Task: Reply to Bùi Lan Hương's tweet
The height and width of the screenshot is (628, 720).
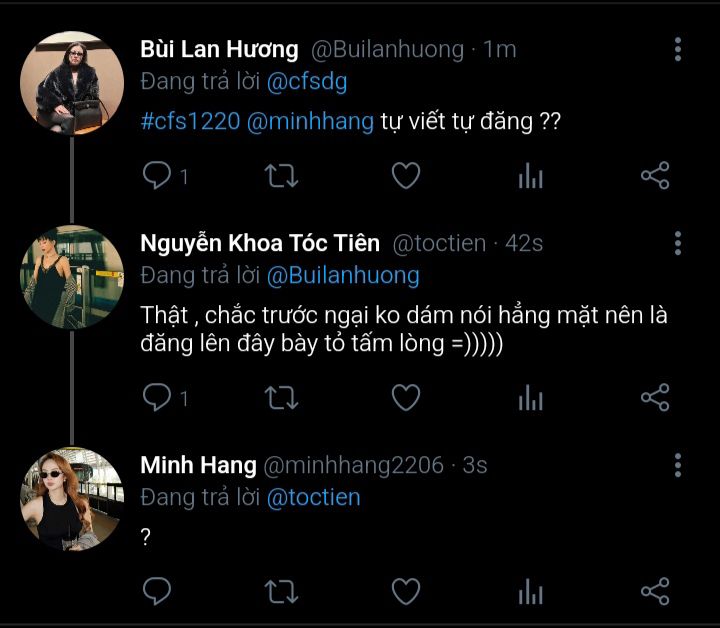Action: click(157, 177)
